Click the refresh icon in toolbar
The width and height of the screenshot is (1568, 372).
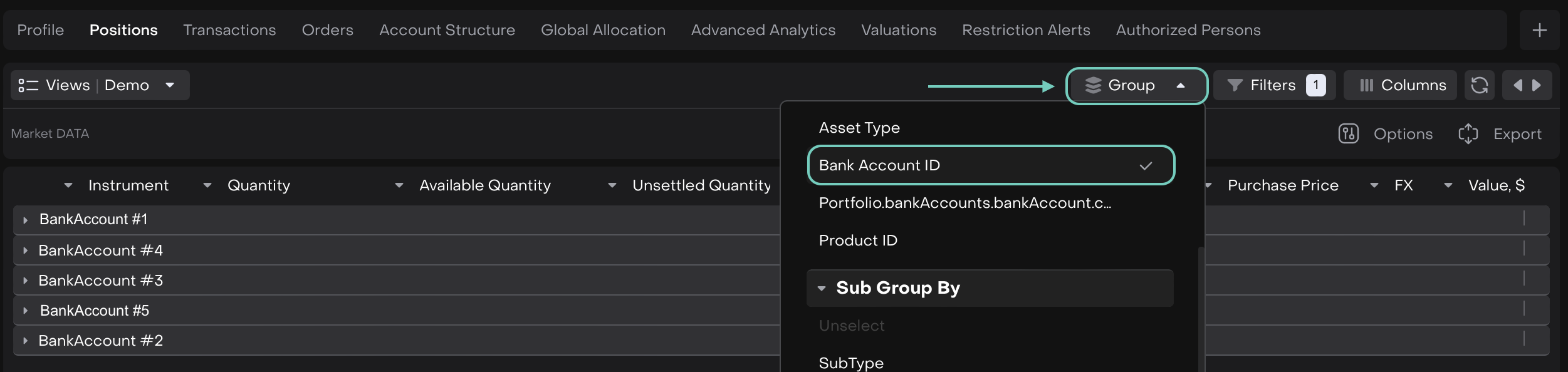tap(1479, 85)
